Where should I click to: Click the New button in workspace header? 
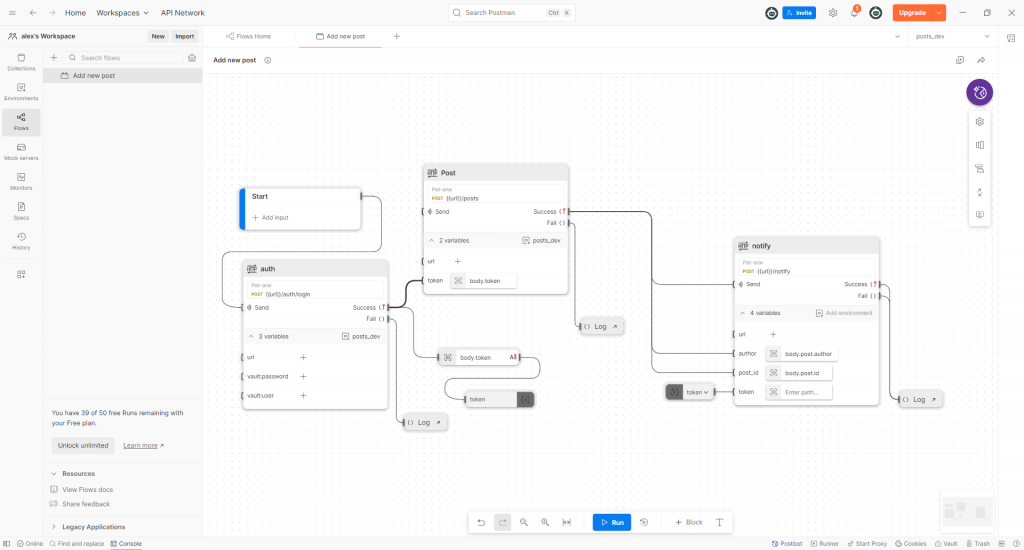(158, 37)
